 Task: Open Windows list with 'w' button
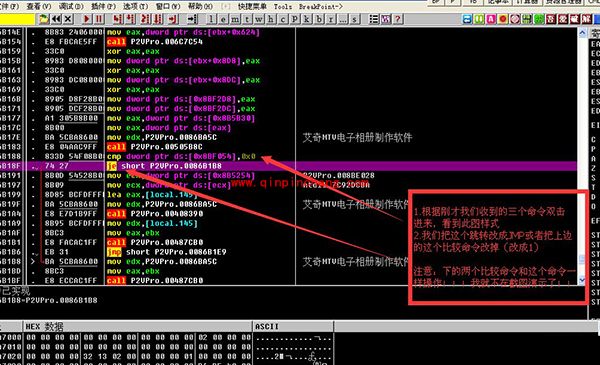[259, 19]
